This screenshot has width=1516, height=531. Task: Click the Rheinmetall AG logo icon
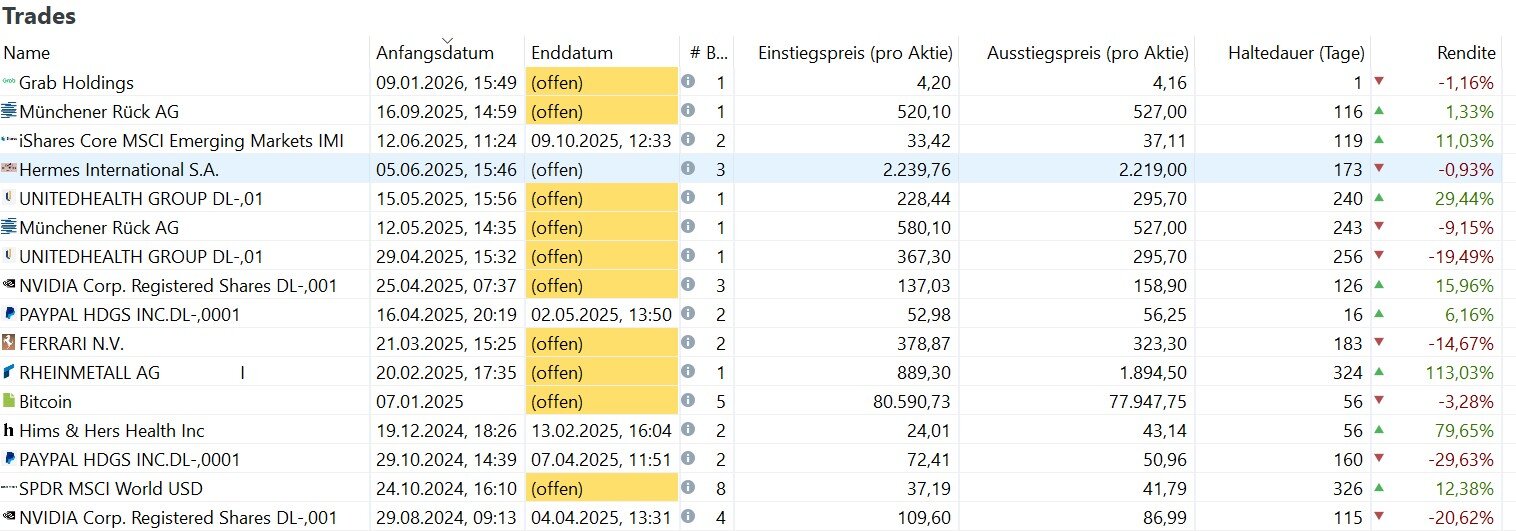(x=9, y=372)
